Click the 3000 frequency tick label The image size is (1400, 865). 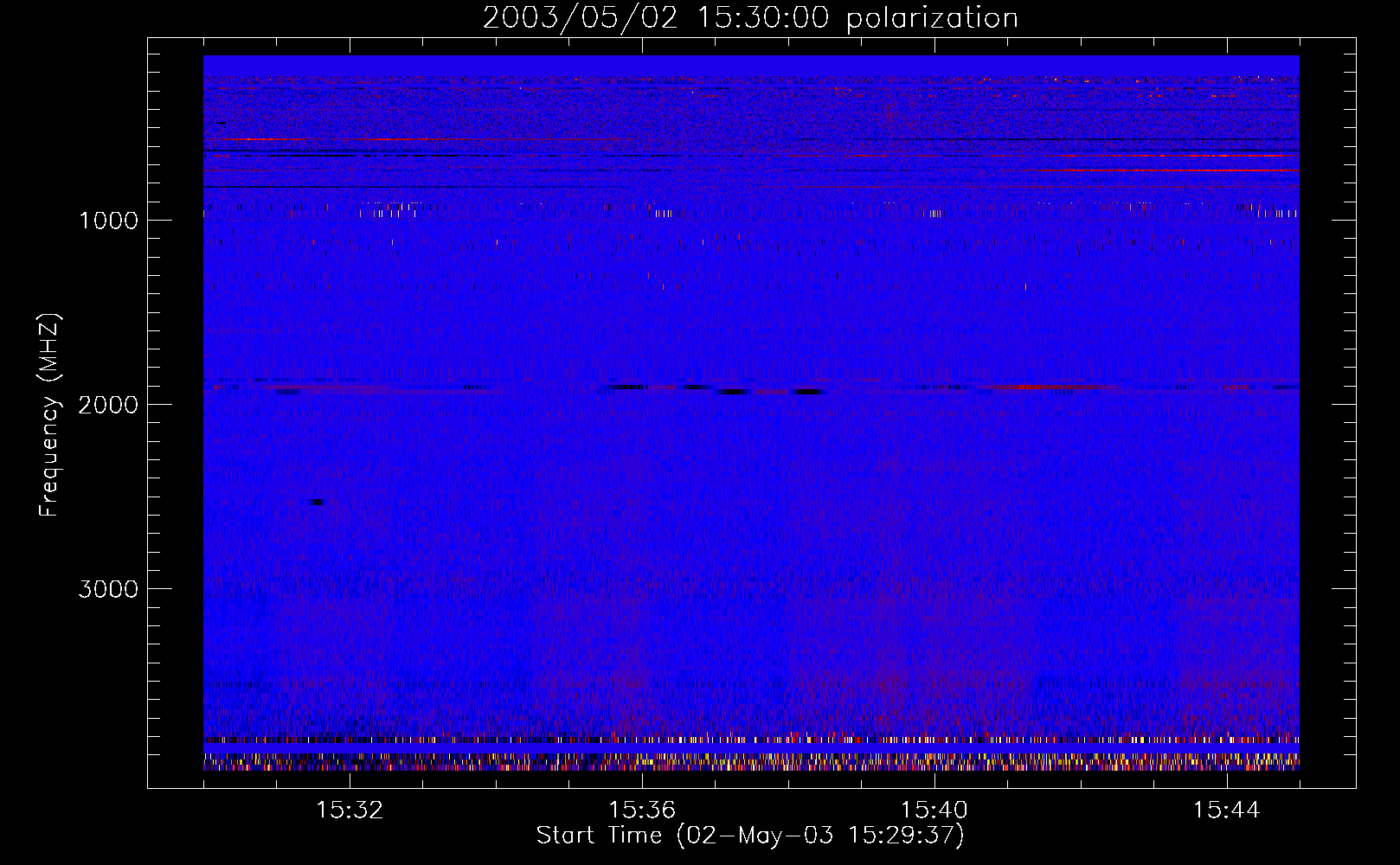click(108, 589)
